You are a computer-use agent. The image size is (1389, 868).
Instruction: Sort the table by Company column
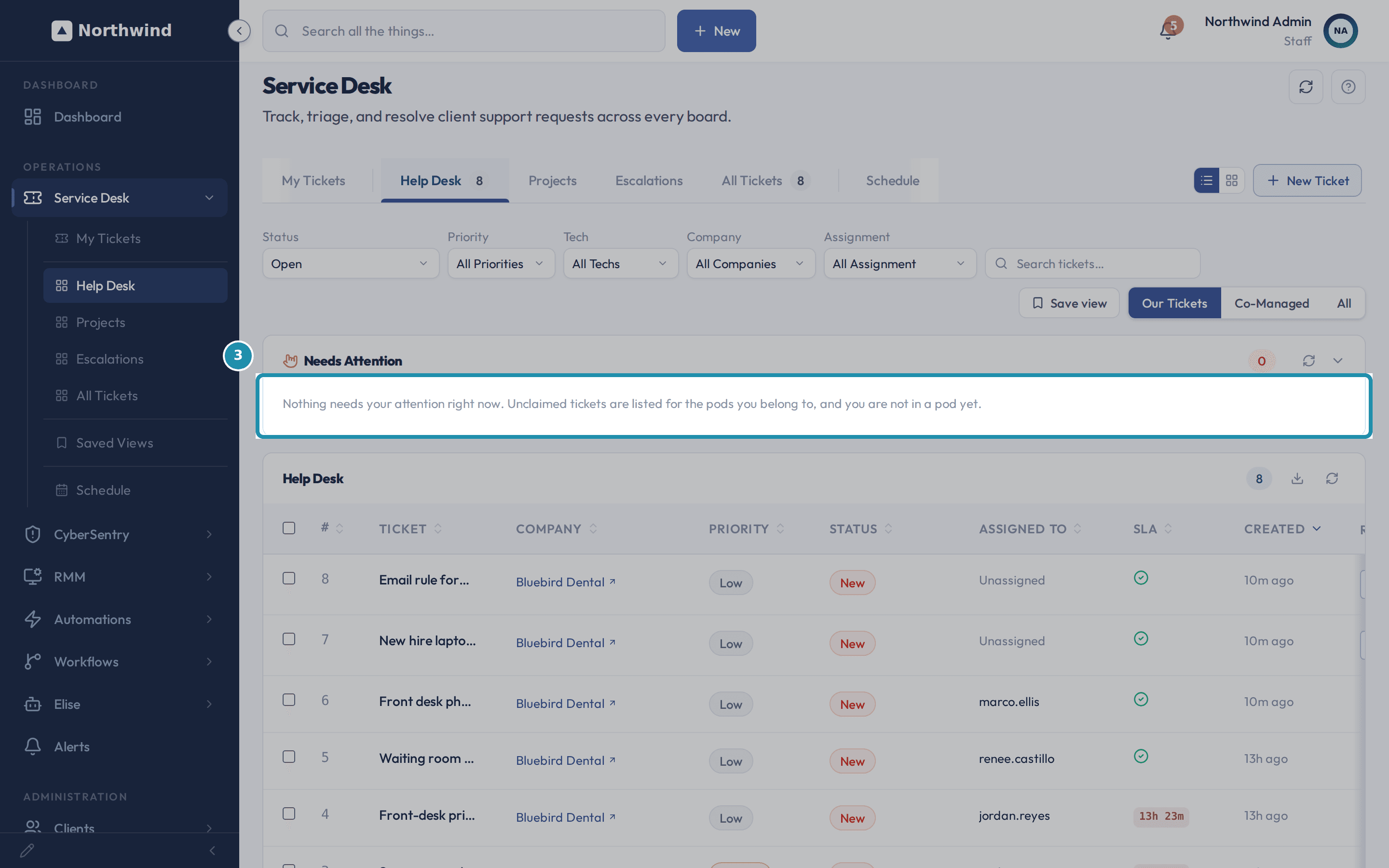[x=556, y=529]
